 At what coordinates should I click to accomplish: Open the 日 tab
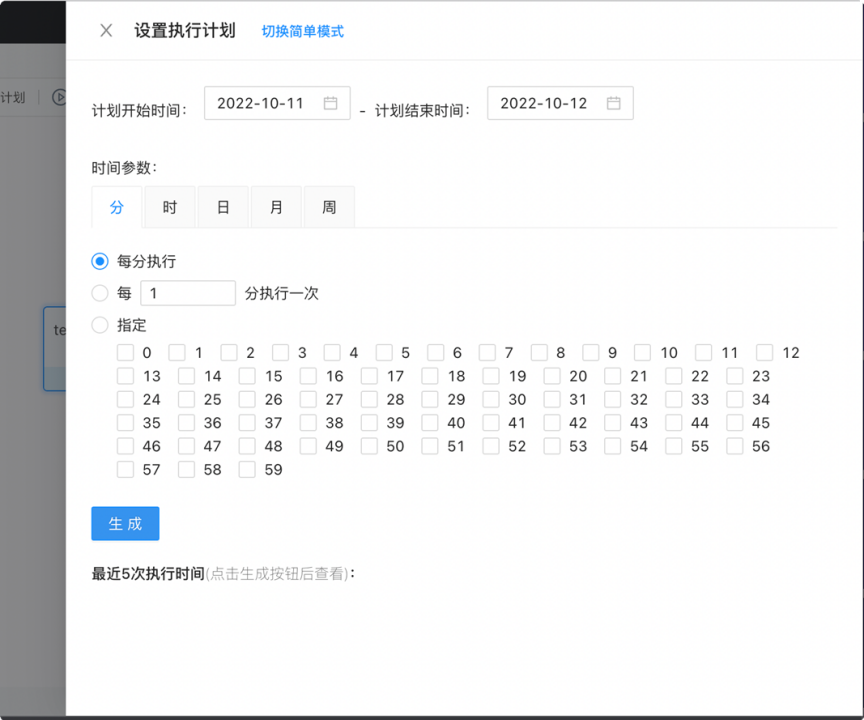tap(223, 207)
